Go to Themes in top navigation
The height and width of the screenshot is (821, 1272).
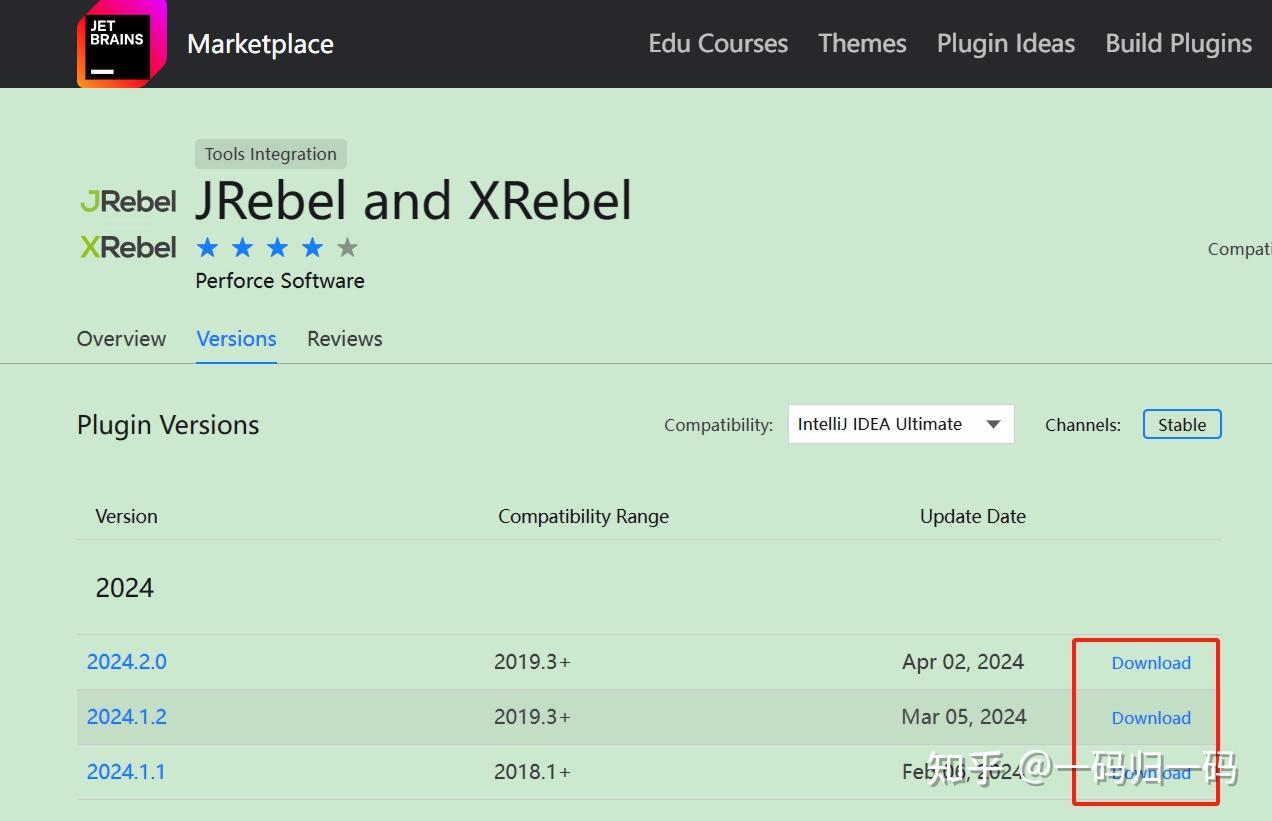[x=862, y=44]
